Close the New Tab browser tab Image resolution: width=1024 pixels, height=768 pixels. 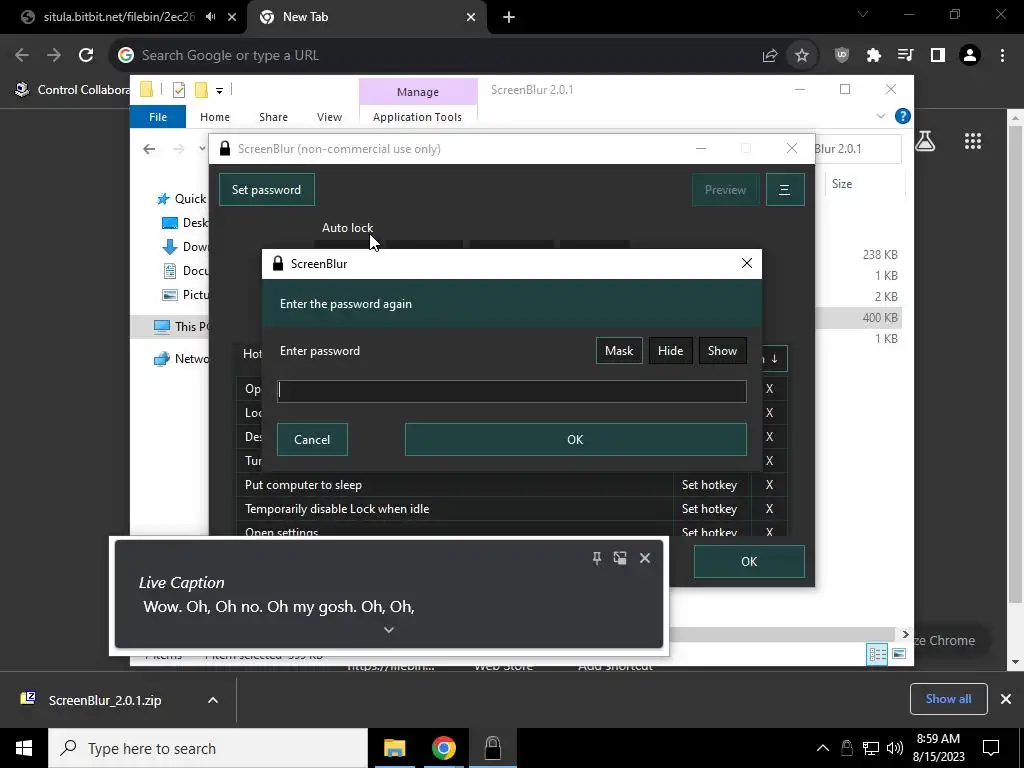click(x=471, y=17)
